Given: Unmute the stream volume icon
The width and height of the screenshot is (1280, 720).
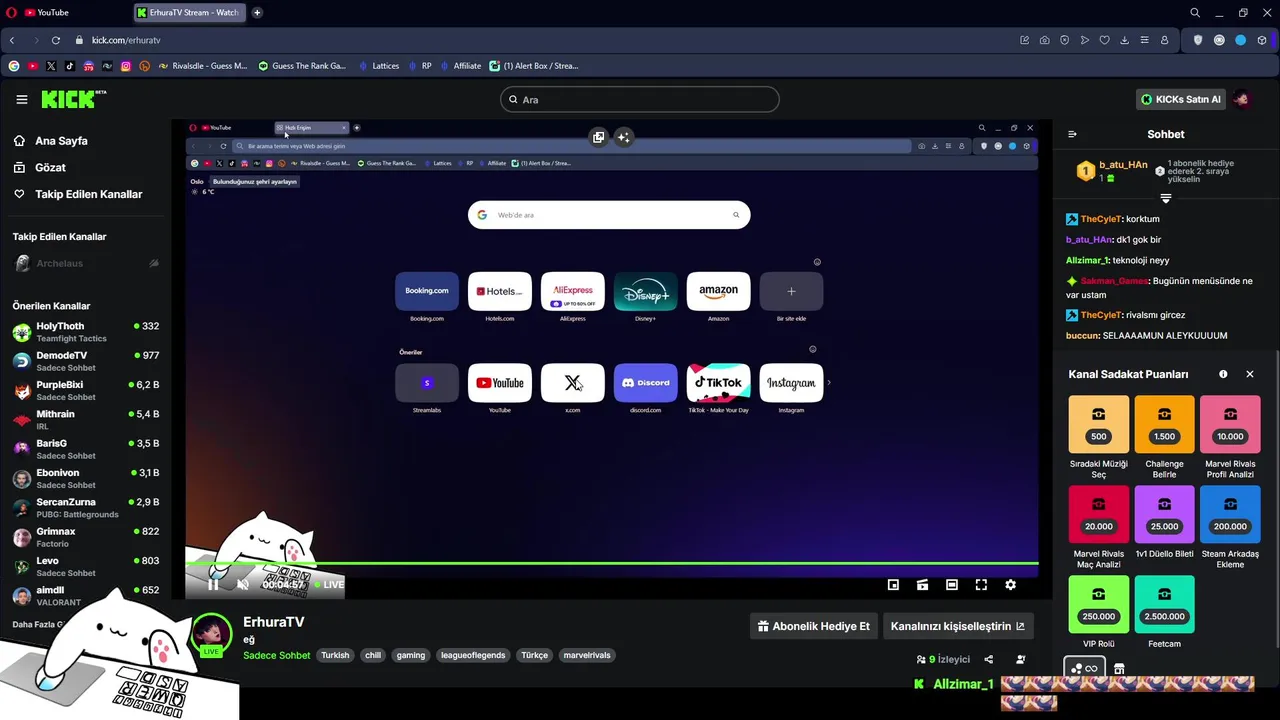Looking at the screenshot, I should pos(243,584).
